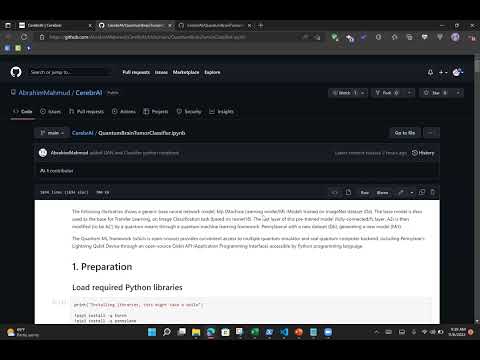Screen dimensions: 480x360
Task: Open the Projects tab
Action: [156, 111]
